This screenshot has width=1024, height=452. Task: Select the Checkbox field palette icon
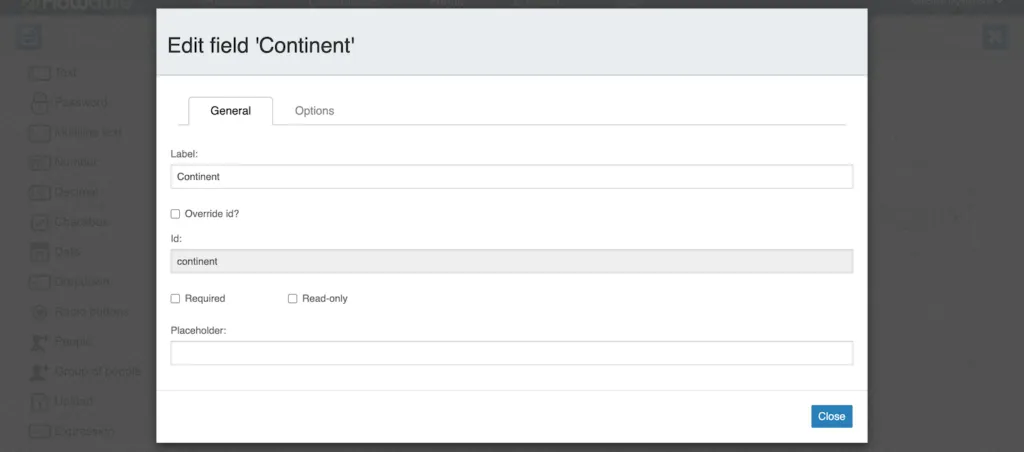[40, 222]
